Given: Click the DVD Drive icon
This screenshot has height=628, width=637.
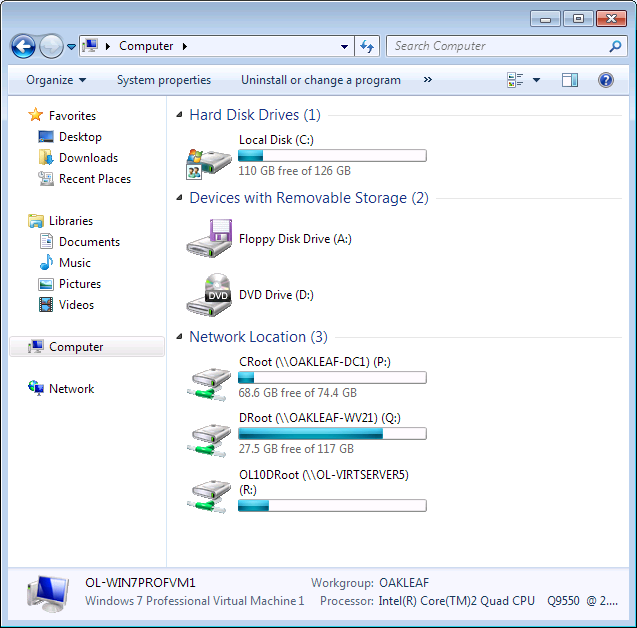Looking at the screenshot, I should (209, 295).
